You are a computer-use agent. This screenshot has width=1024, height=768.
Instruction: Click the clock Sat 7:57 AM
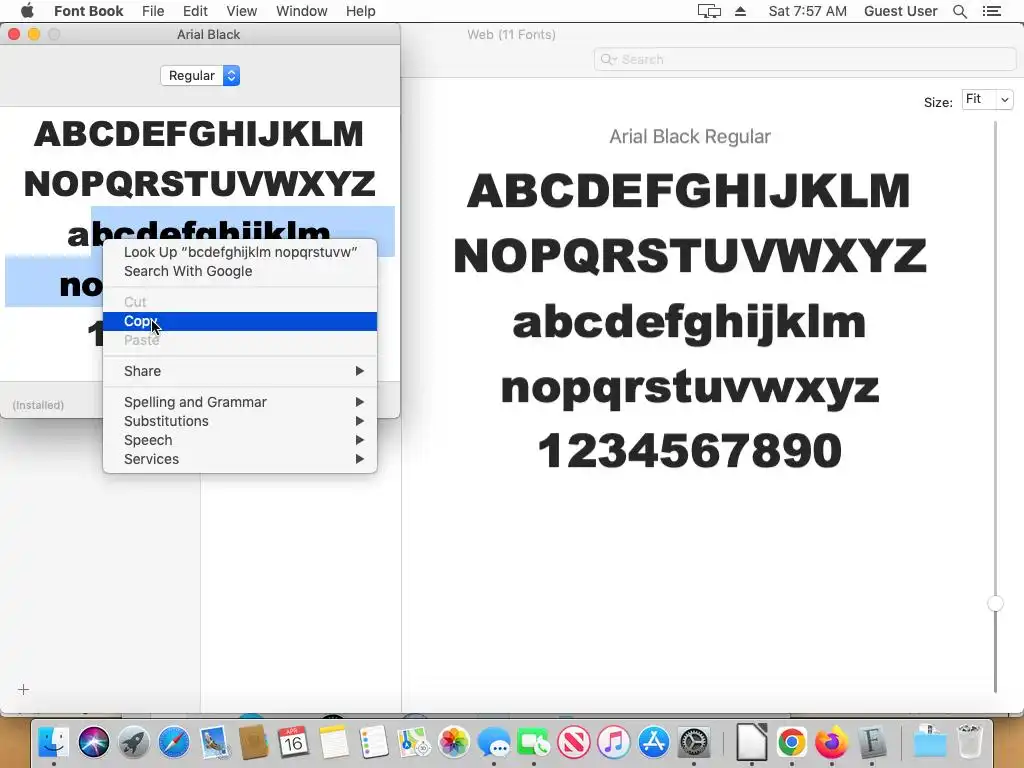click(x=807, y=11)
